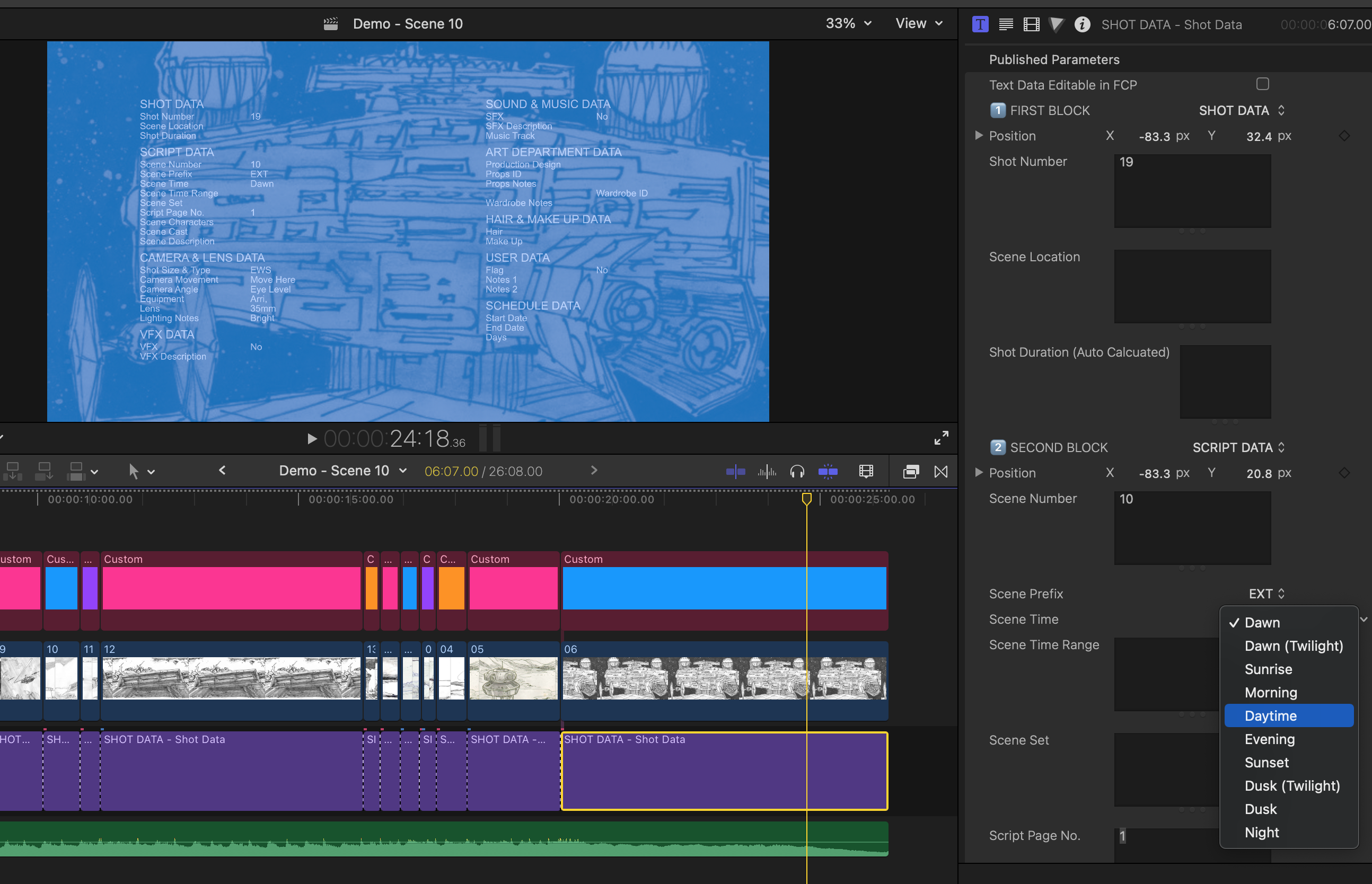The image size is (1372, 884).
Task: Select storyboard clip 06 in timeline
Action: [725, 680]
